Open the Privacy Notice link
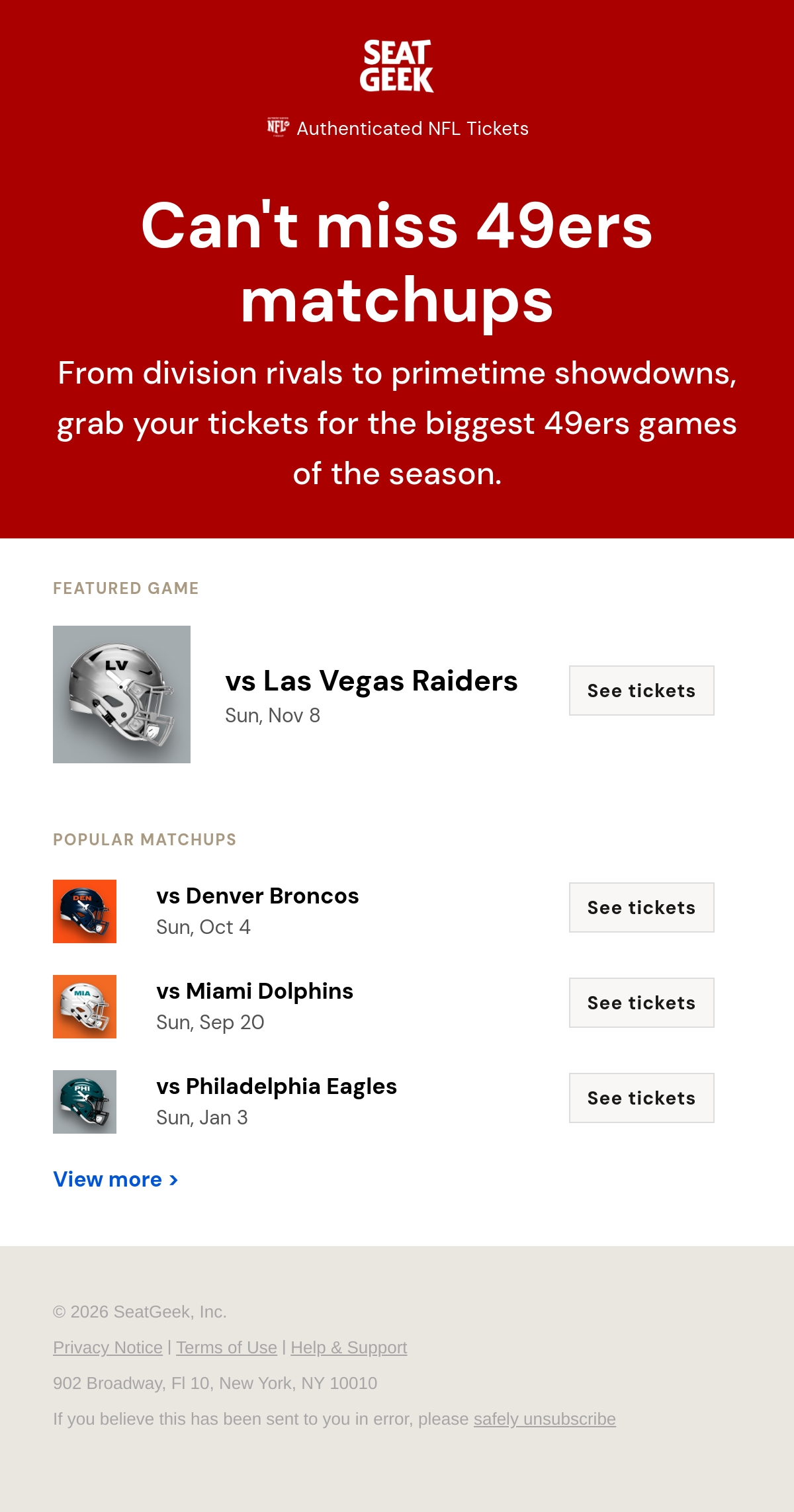This screenshot has width=794, height=1512. [108, 1347]
